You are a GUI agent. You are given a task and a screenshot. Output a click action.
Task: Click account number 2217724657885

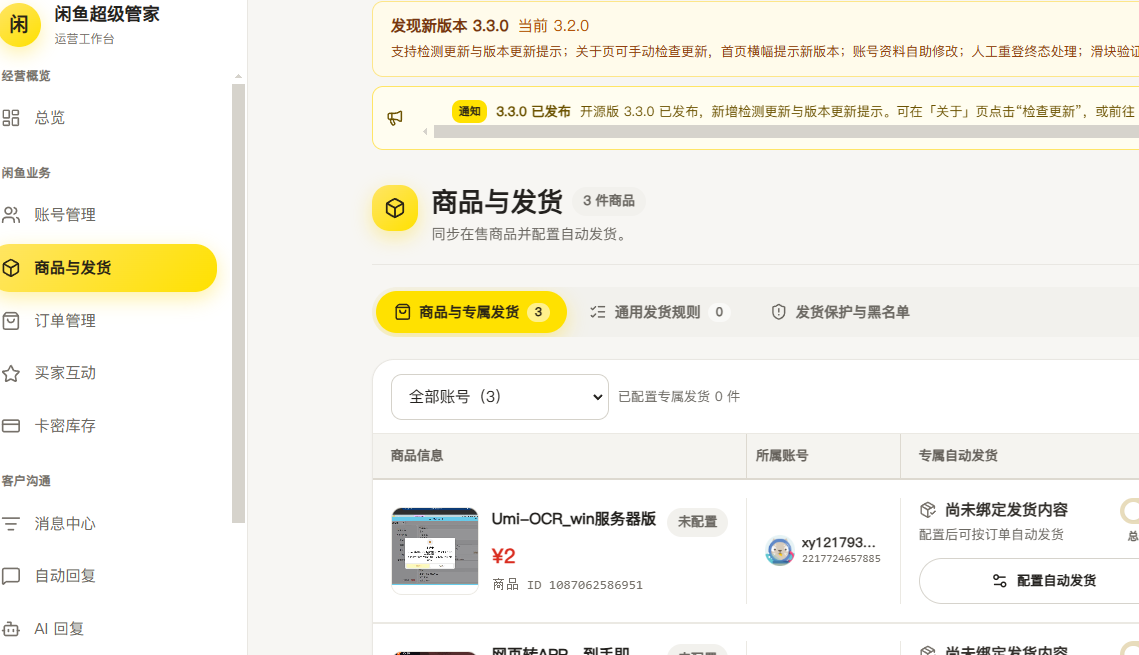[841, 558]
